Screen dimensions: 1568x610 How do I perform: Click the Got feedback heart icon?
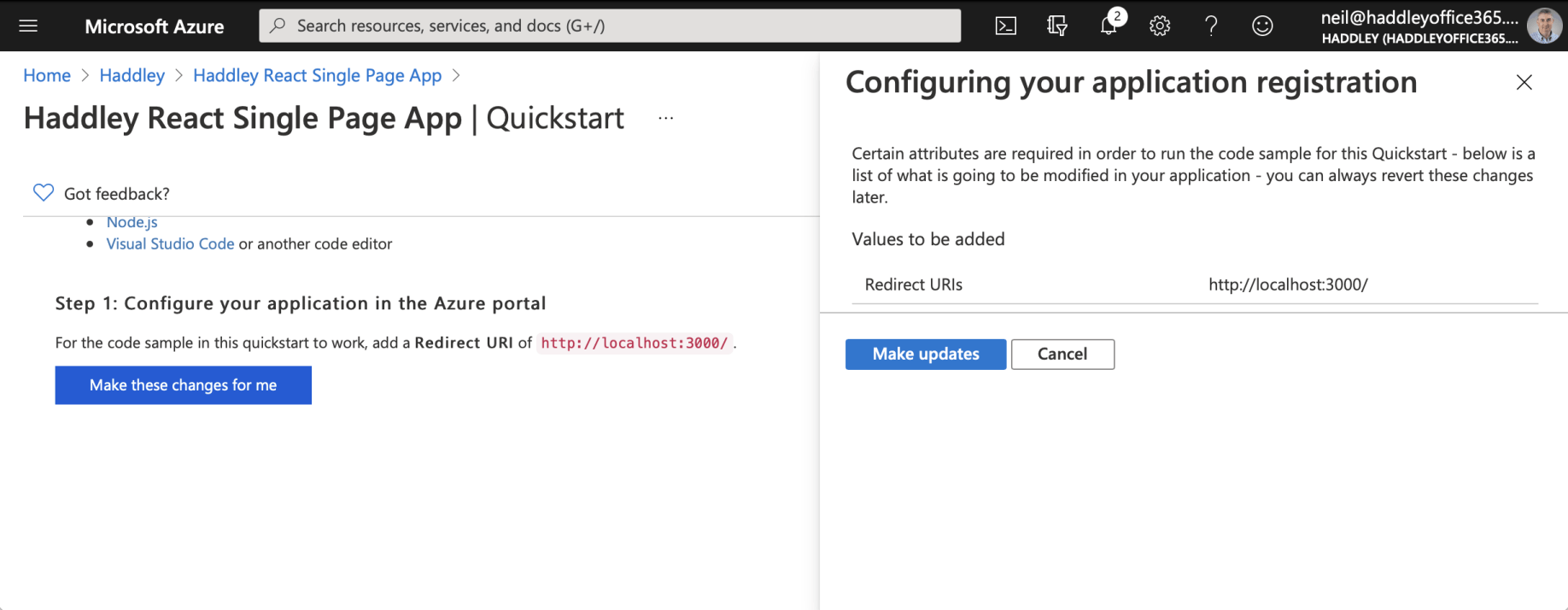[x=43, y=193]
